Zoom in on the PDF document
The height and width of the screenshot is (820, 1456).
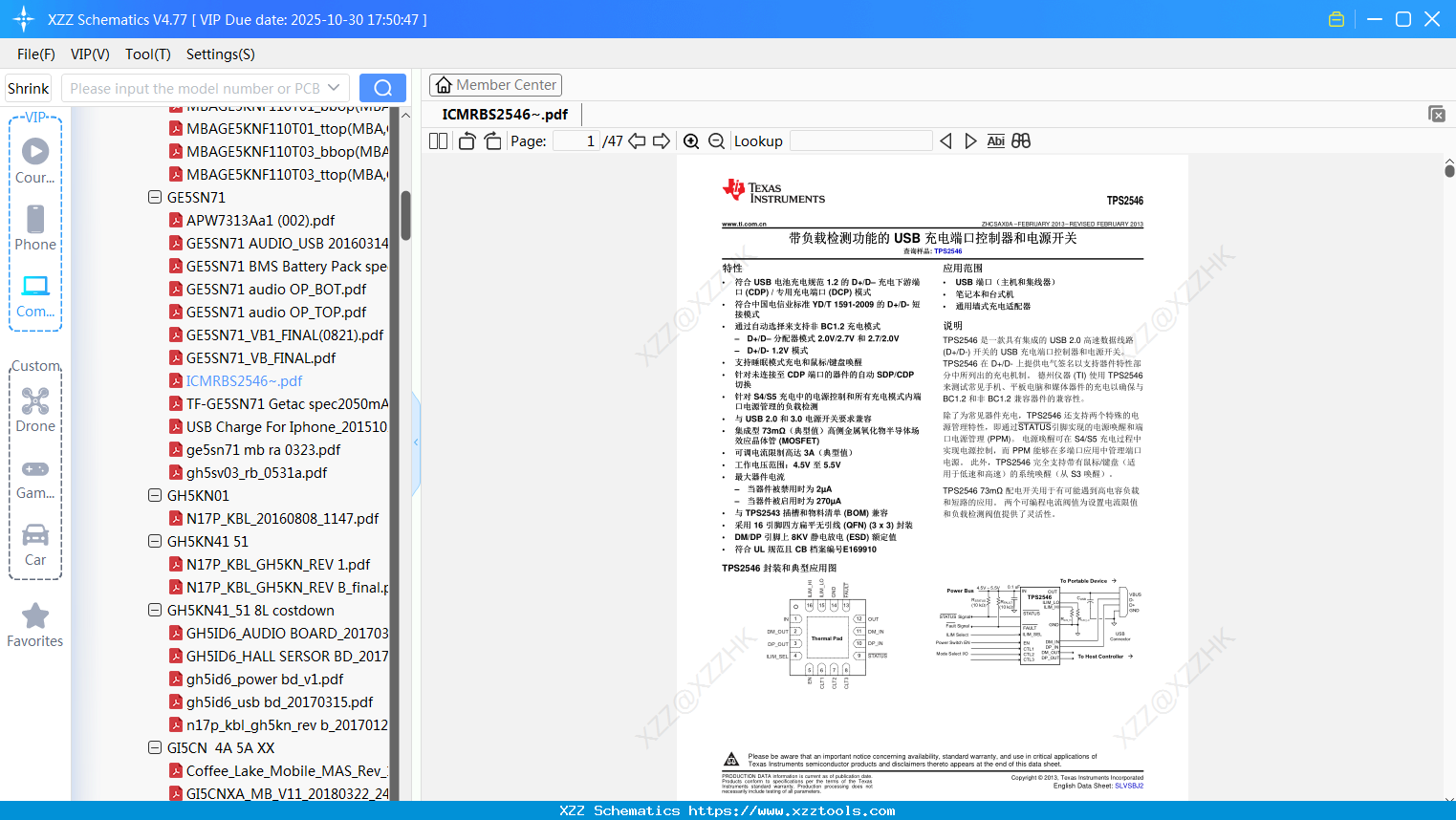691,141
